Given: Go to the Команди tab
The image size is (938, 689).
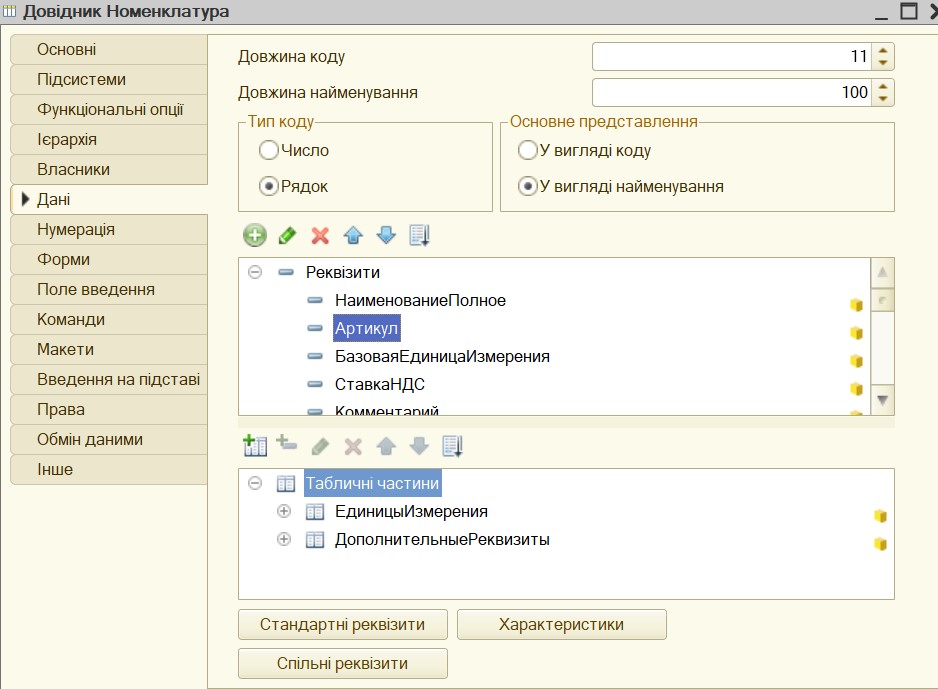Looking at the screenshot, I should pyautogui.click(x=109, y=319).
